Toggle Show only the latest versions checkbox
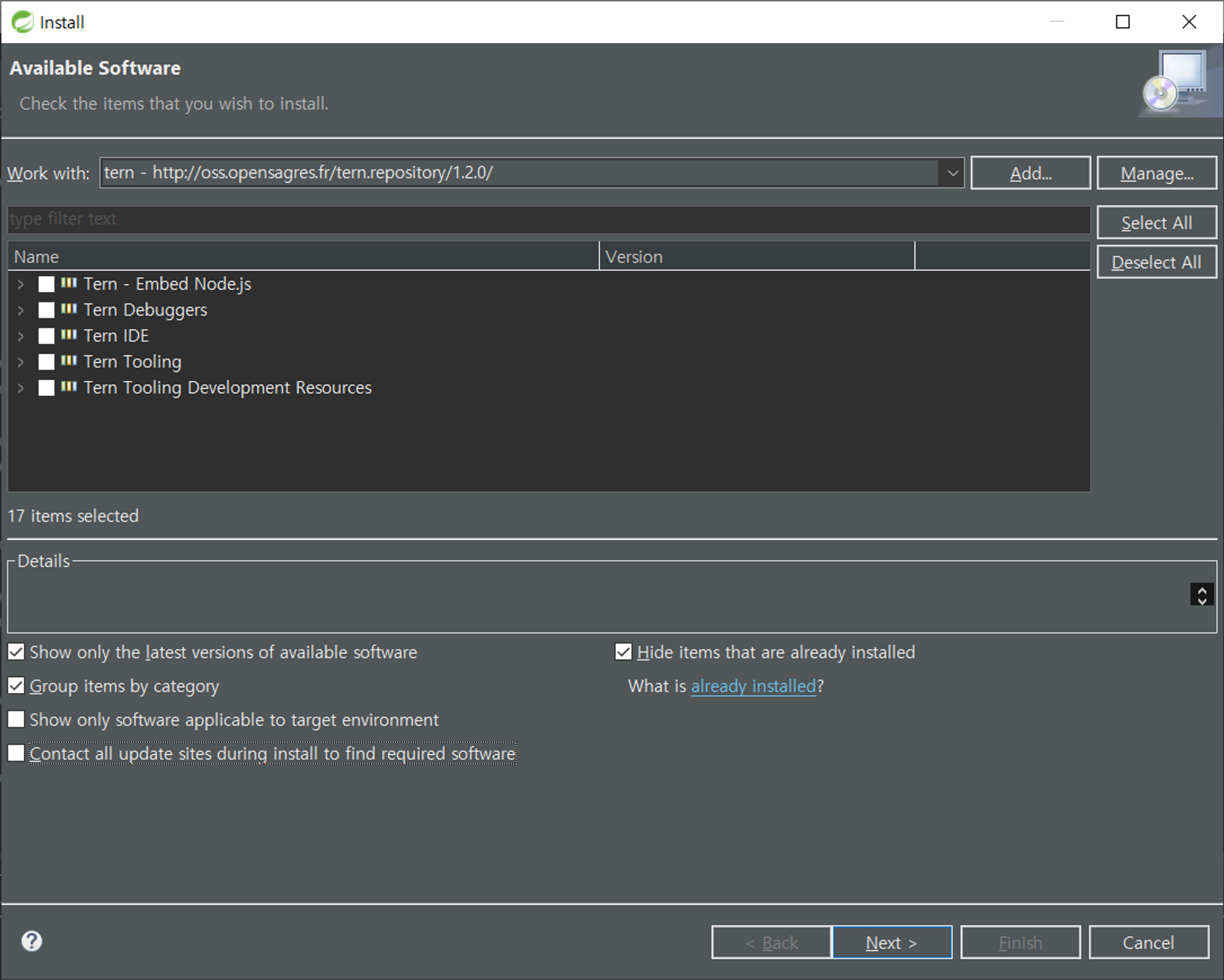Screen dimensions: 1224x980 click(x=17, y=651)
